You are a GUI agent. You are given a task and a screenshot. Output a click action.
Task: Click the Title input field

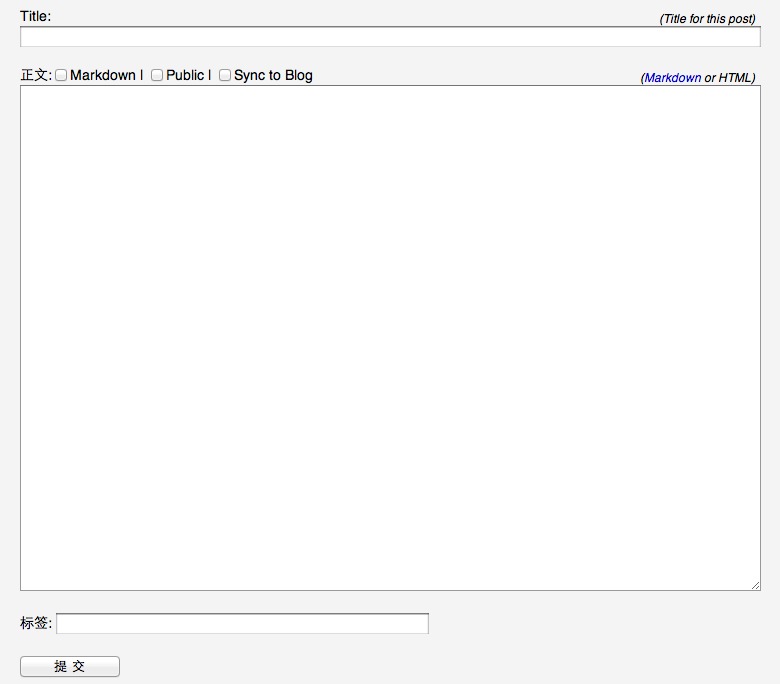coord(390,37)
